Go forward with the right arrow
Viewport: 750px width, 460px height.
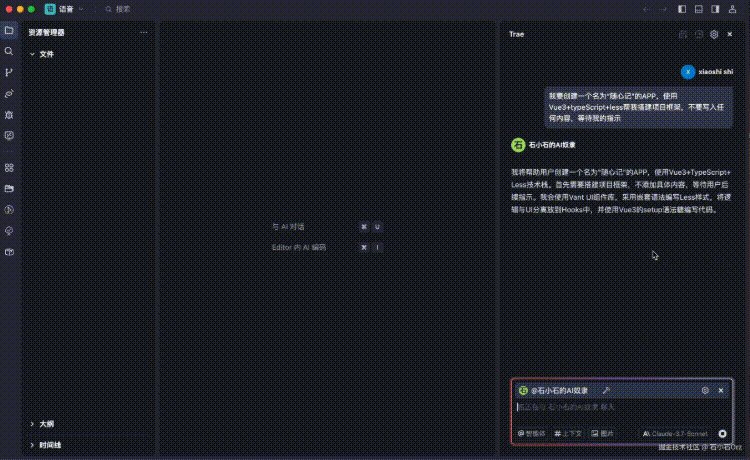(x=663, y=9)
